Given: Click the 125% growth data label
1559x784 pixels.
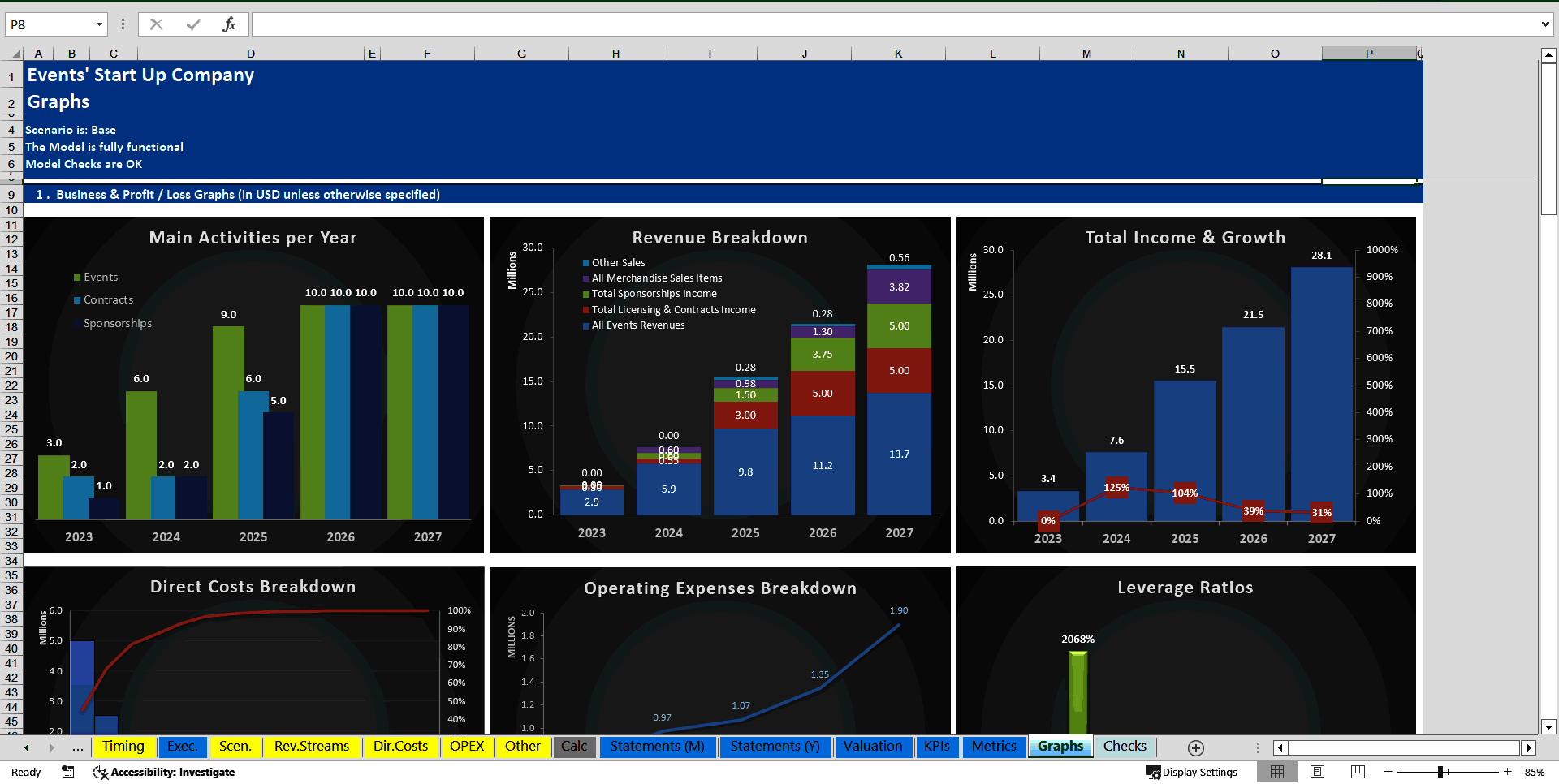Looking at the screenshot, I should (x=1116, y=488).
